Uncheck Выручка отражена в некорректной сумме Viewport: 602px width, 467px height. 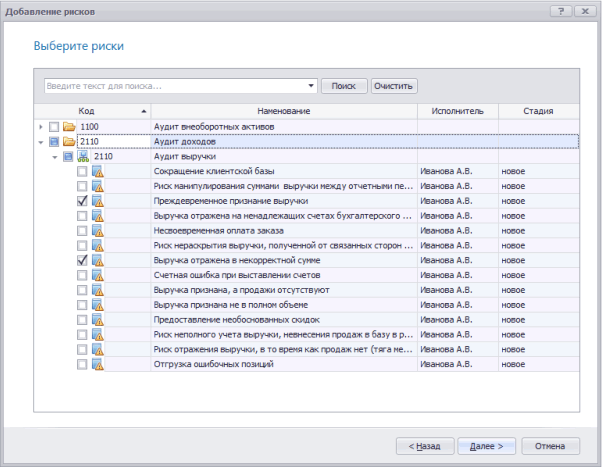click(82, 260)
